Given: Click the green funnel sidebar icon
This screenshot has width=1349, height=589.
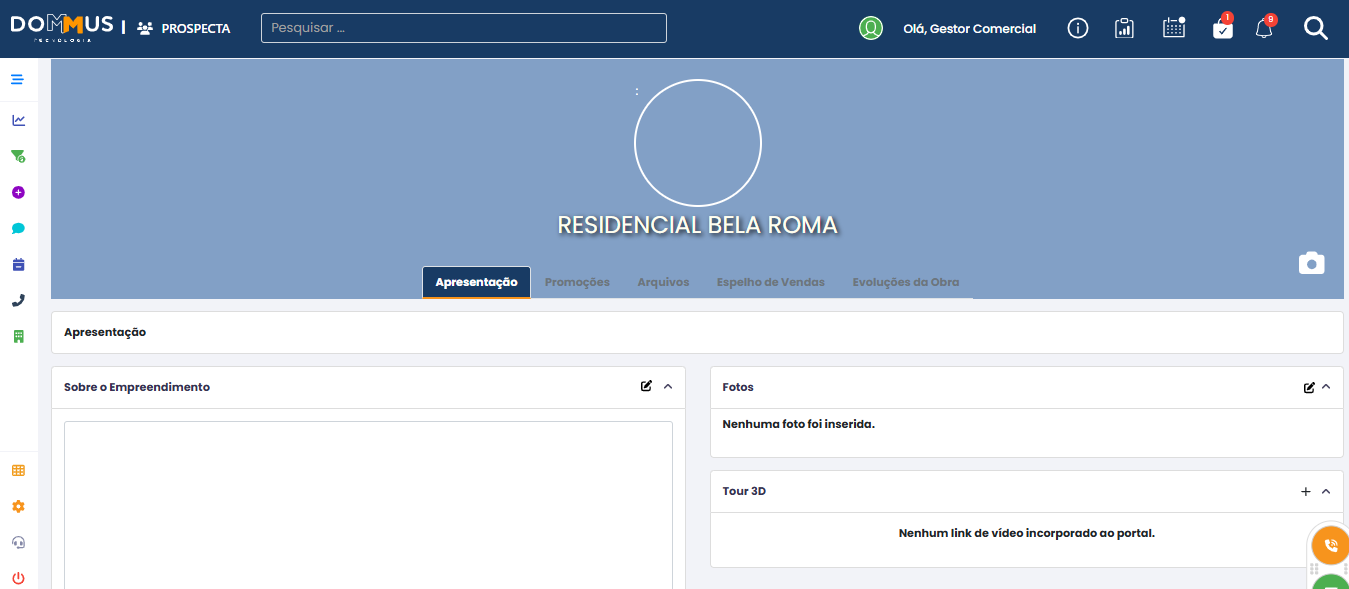Looking at the screenshot, I should (18, 156).
